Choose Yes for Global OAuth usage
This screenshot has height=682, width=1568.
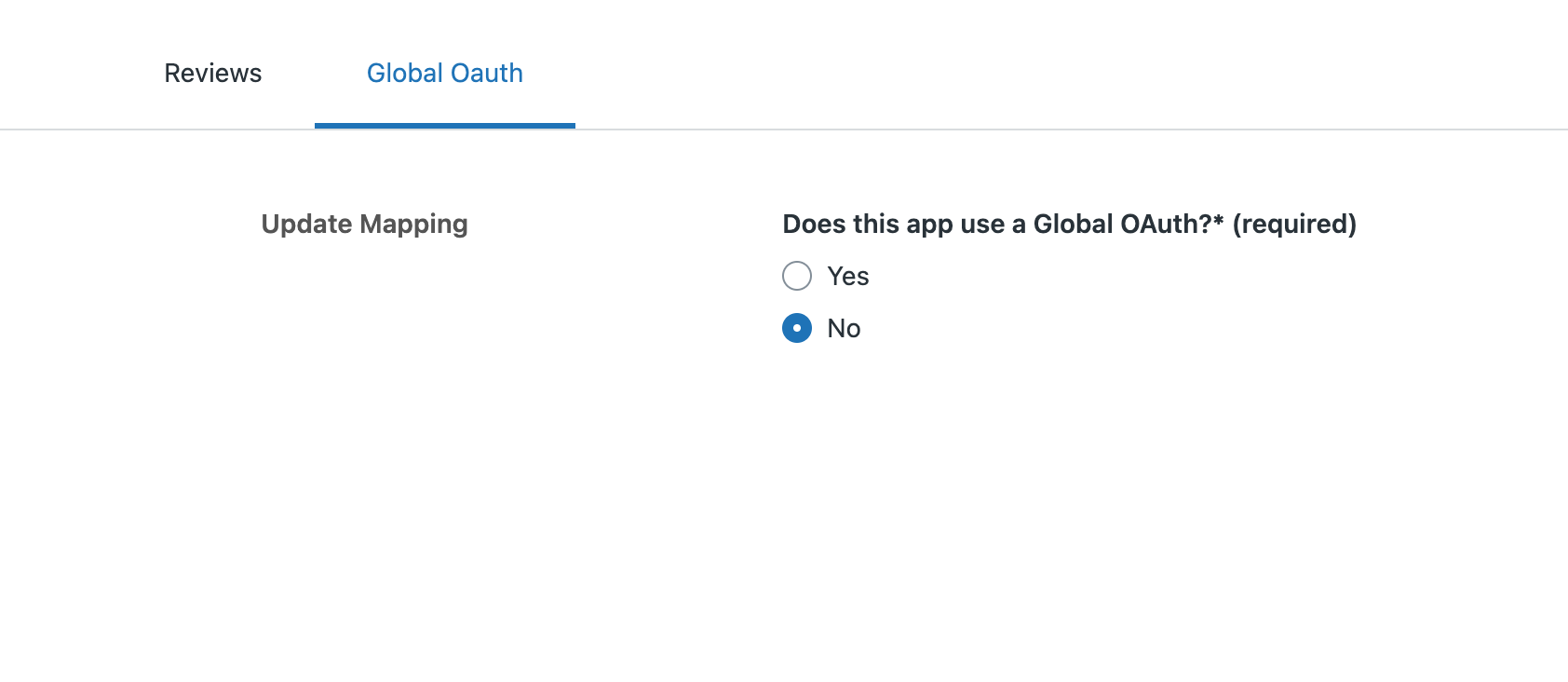[797, 276]
